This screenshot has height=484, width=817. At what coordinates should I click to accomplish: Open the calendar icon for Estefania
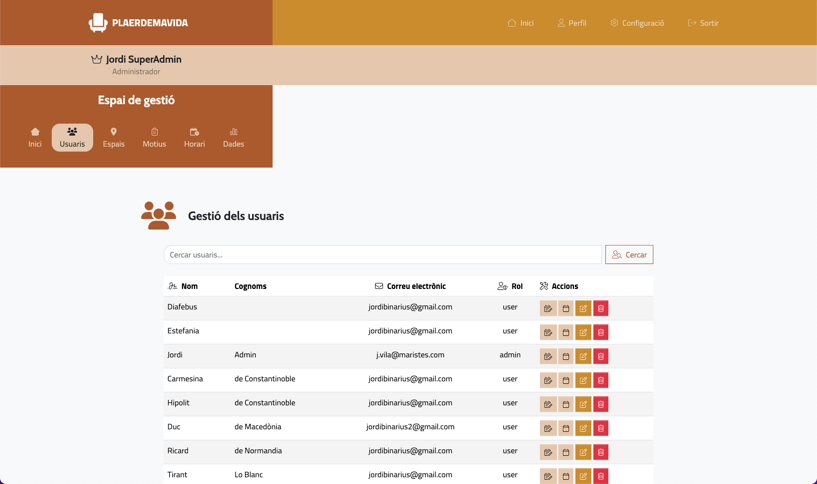click(565, 332)
